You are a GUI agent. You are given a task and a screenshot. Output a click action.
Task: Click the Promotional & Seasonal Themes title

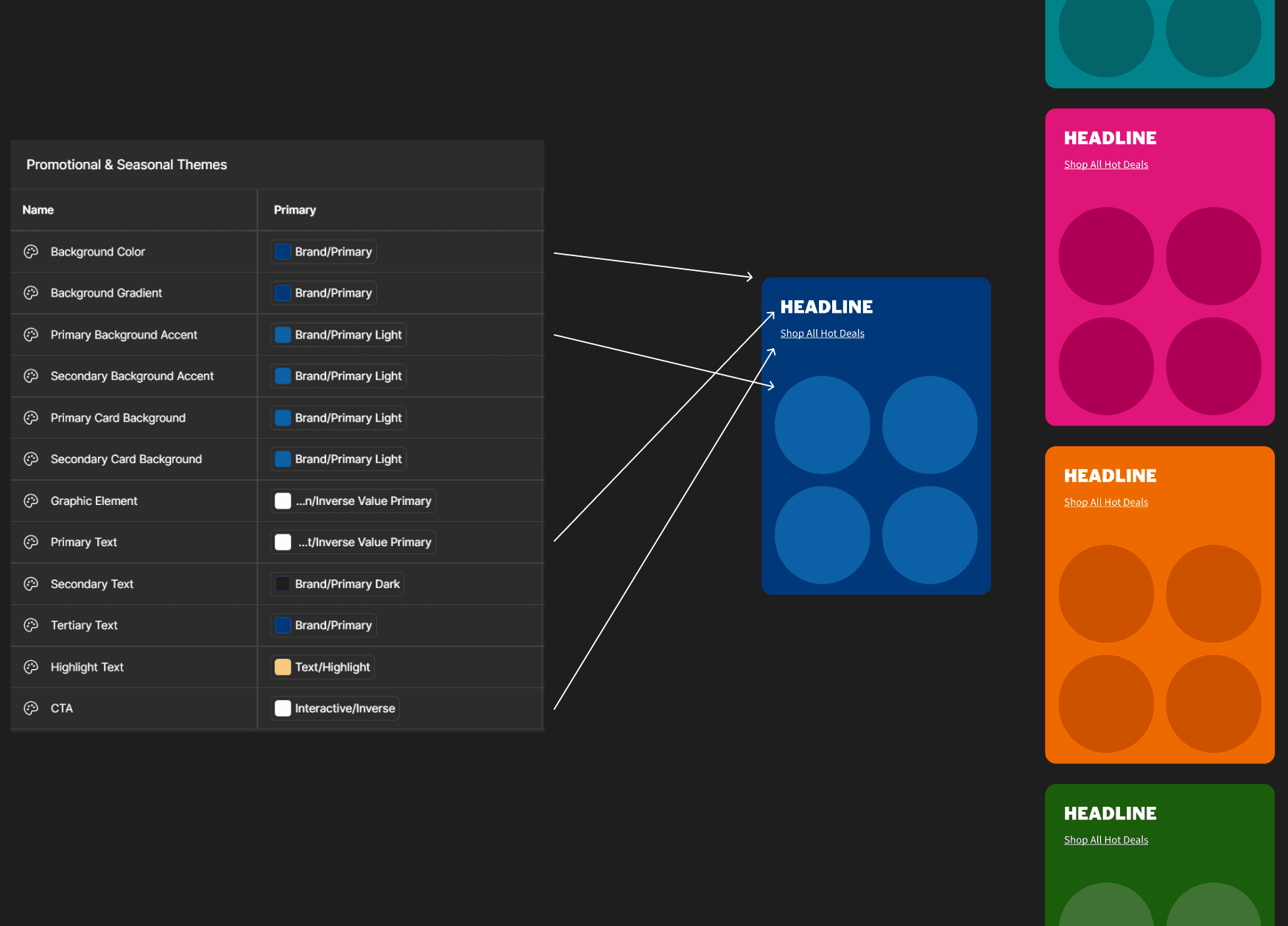[x=127, y=165]
